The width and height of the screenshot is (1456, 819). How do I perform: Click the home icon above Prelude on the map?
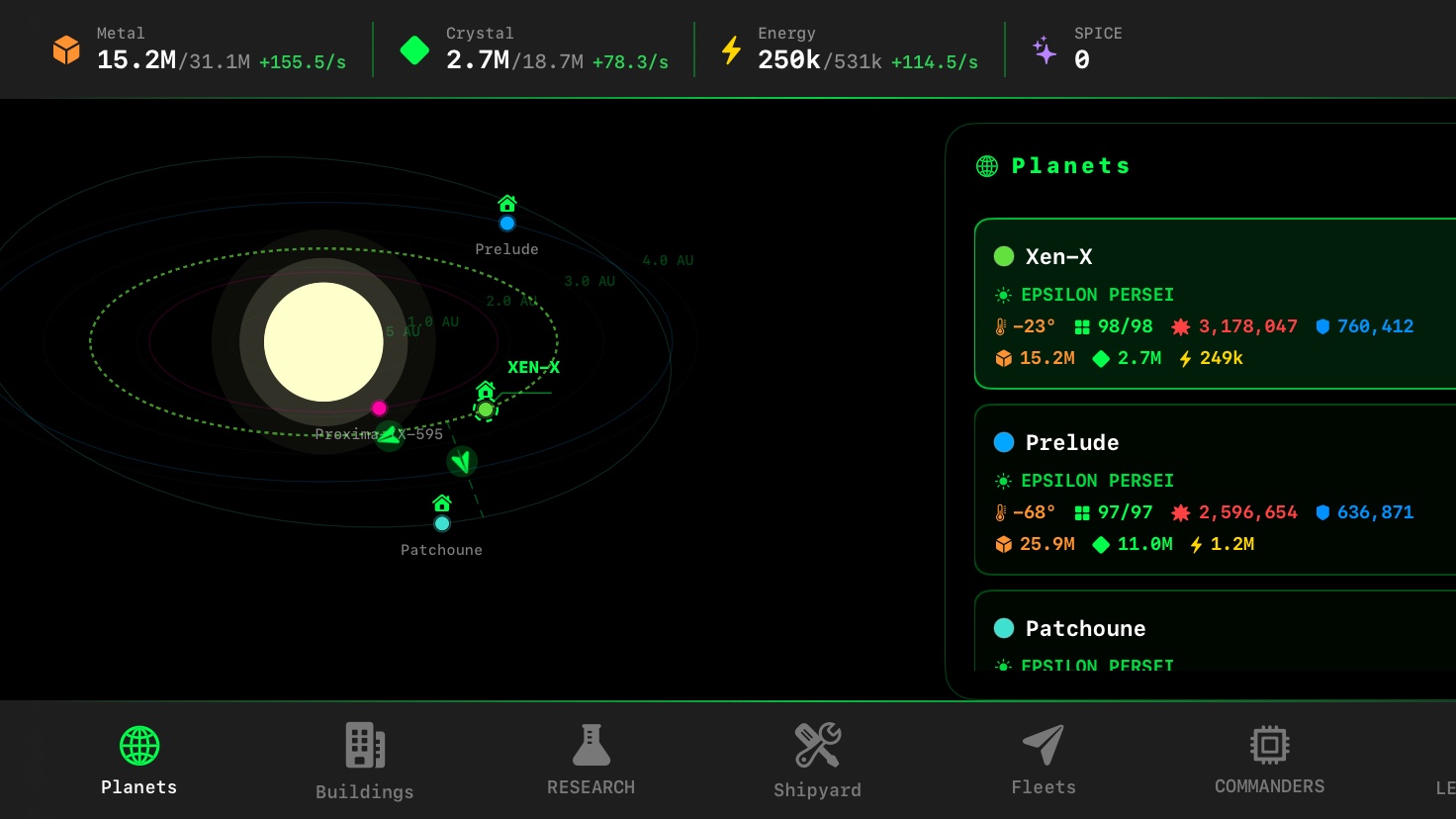[507, 203]
